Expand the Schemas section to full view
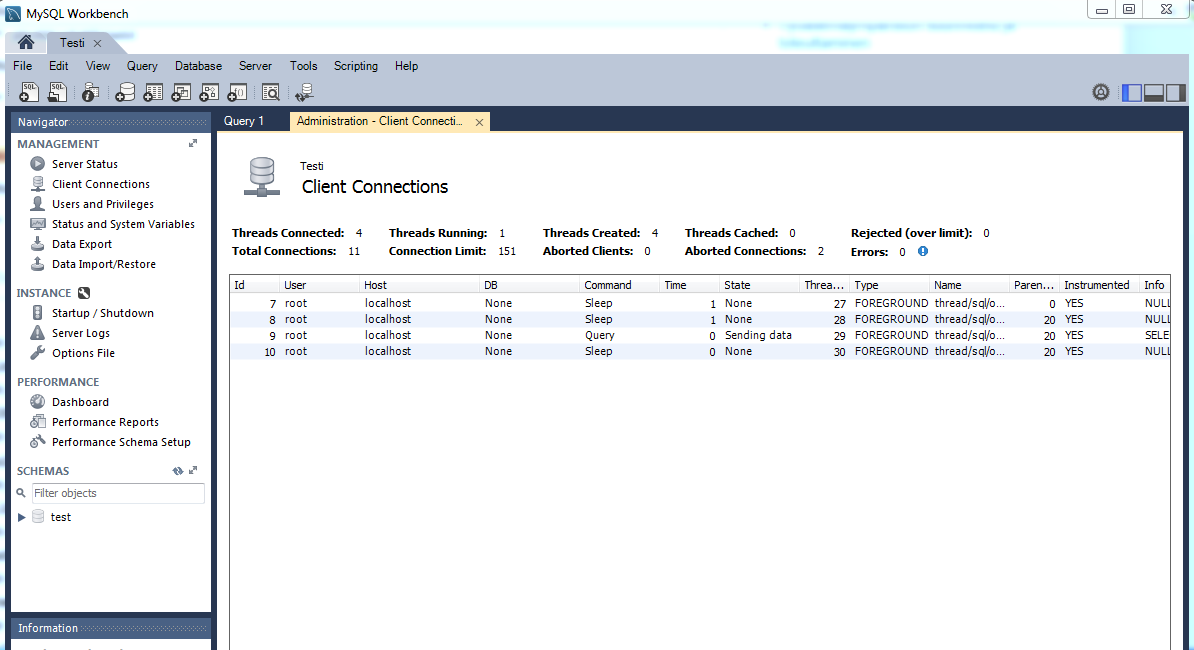 pos(193,471)
